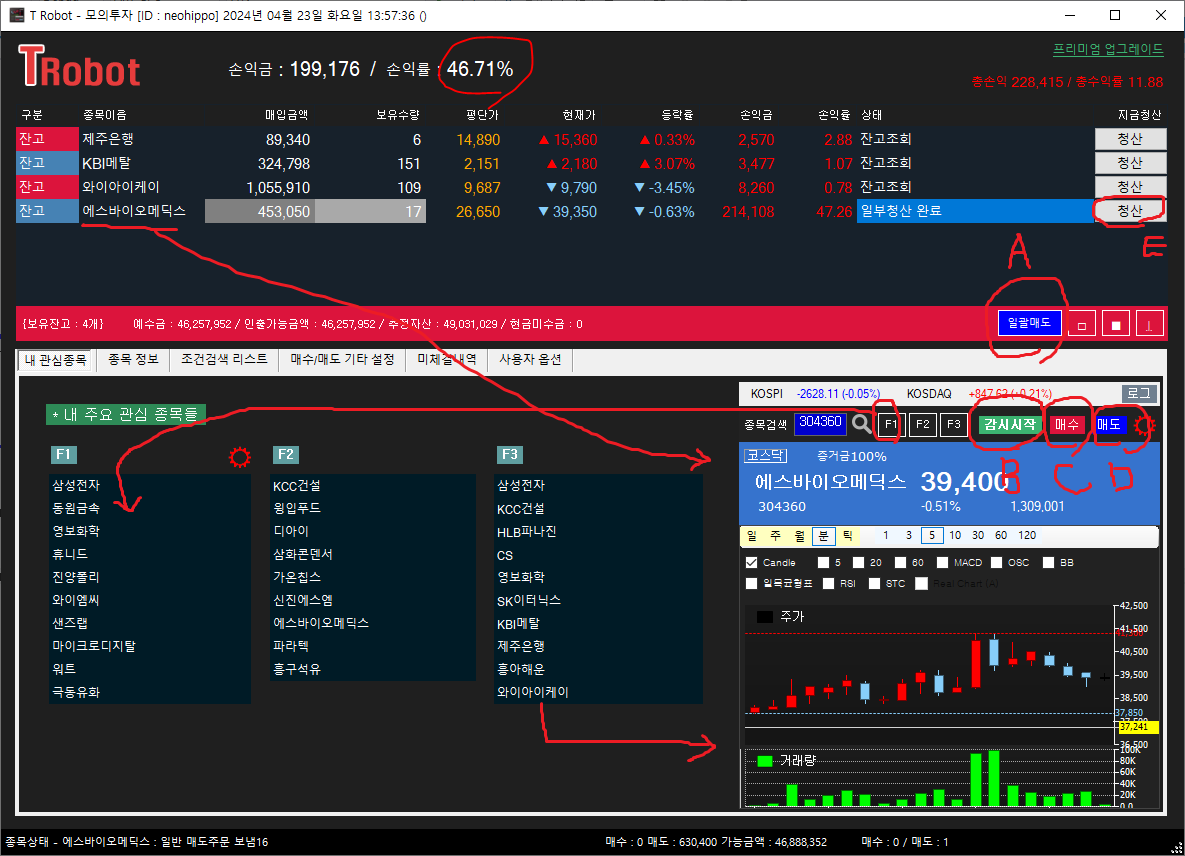Select the F1 button next to stock search
The height and width of the screenshot is (856, 1185).
click(891, 425)
